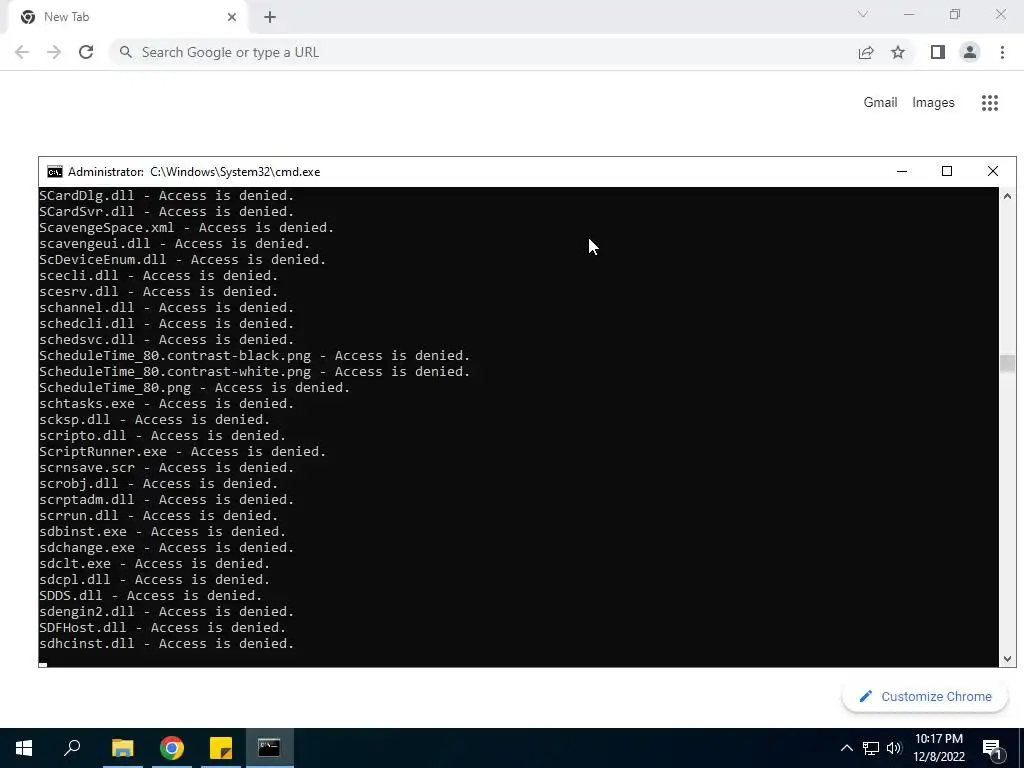Open the Gmail link
1024x768 pixels.
[x=880, y=103]
